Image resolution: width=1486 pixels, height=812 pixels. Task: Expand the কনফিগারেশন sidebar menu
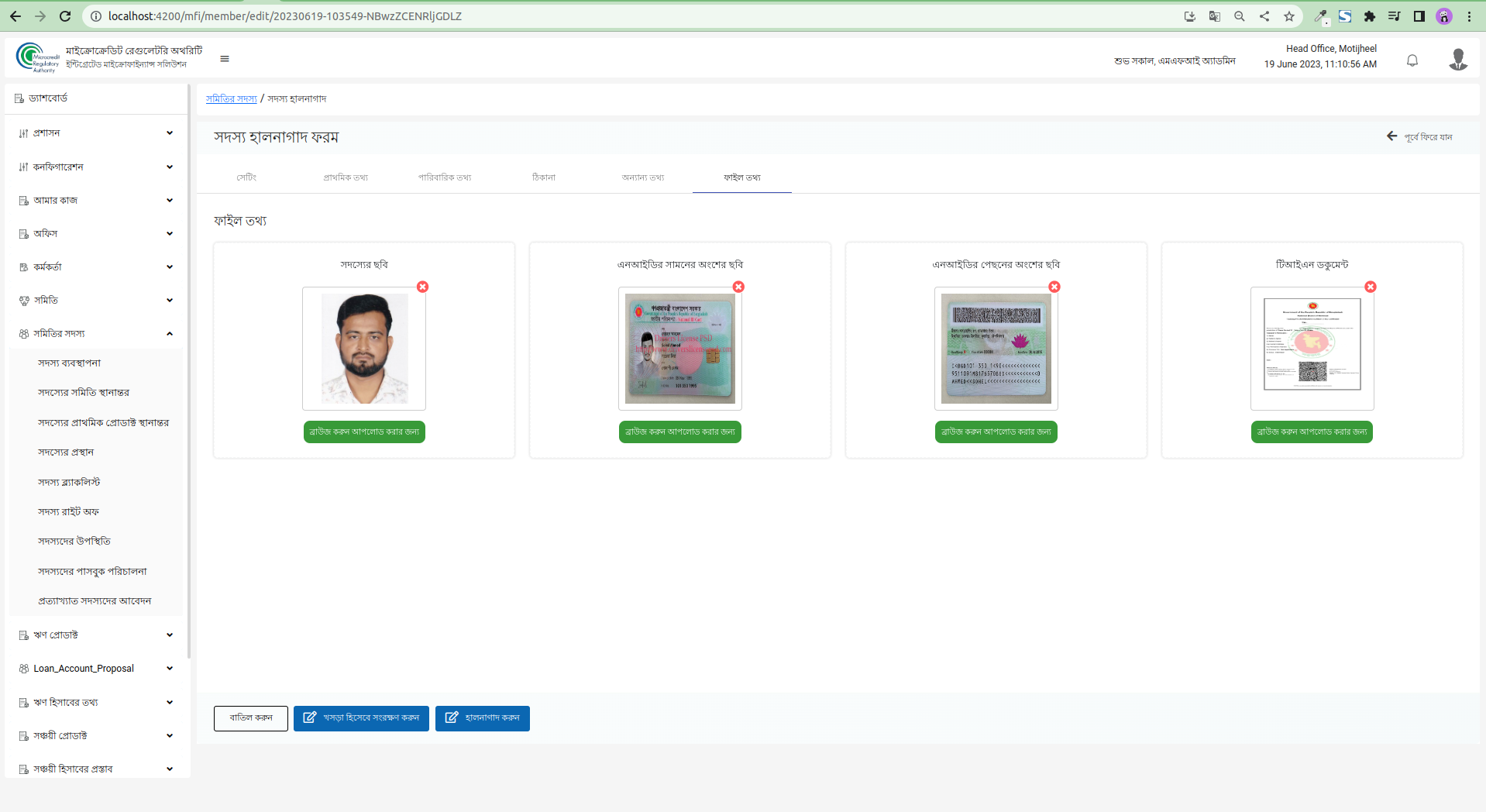click(96, 167)
